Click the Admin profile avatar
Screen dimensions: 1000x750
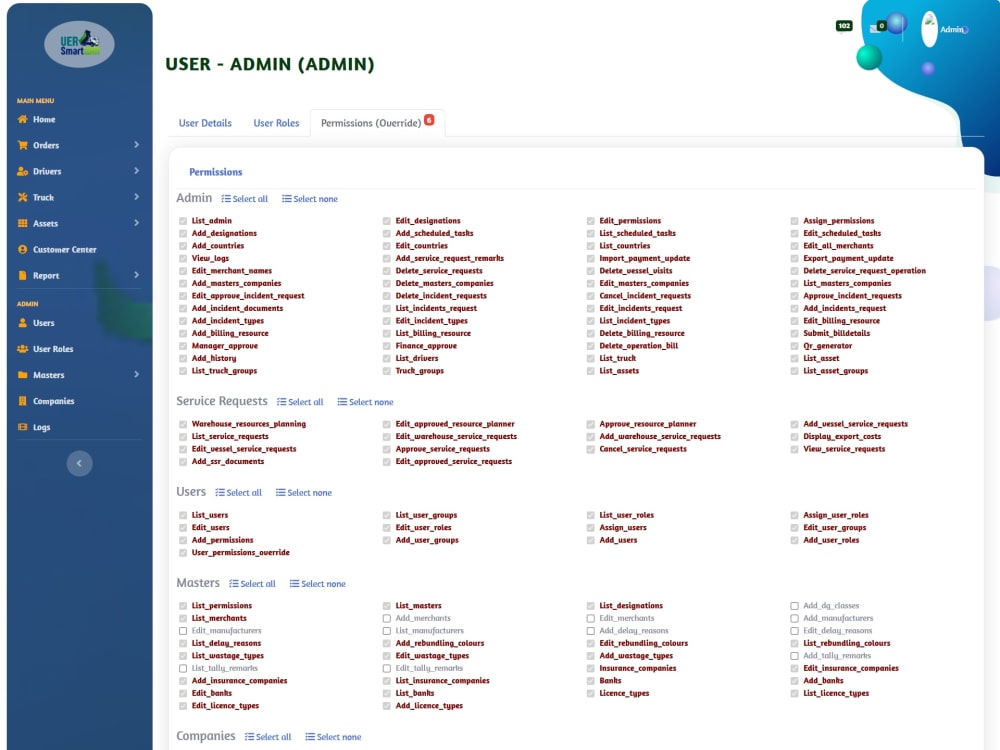(930, 29)
